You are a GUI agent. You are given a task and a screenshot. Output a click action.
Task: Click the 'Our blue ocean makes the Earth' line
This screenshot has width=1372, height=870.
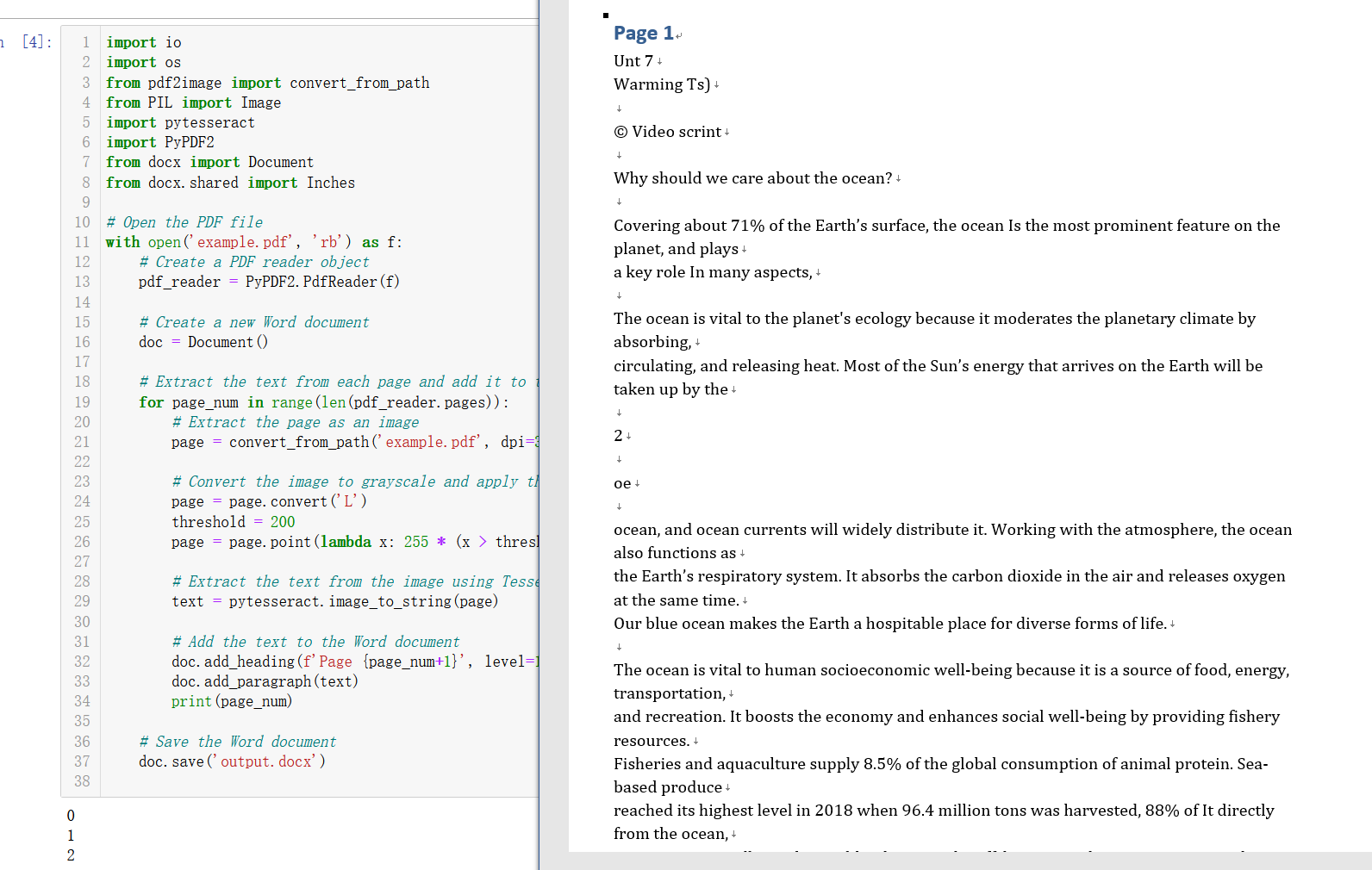890,624
